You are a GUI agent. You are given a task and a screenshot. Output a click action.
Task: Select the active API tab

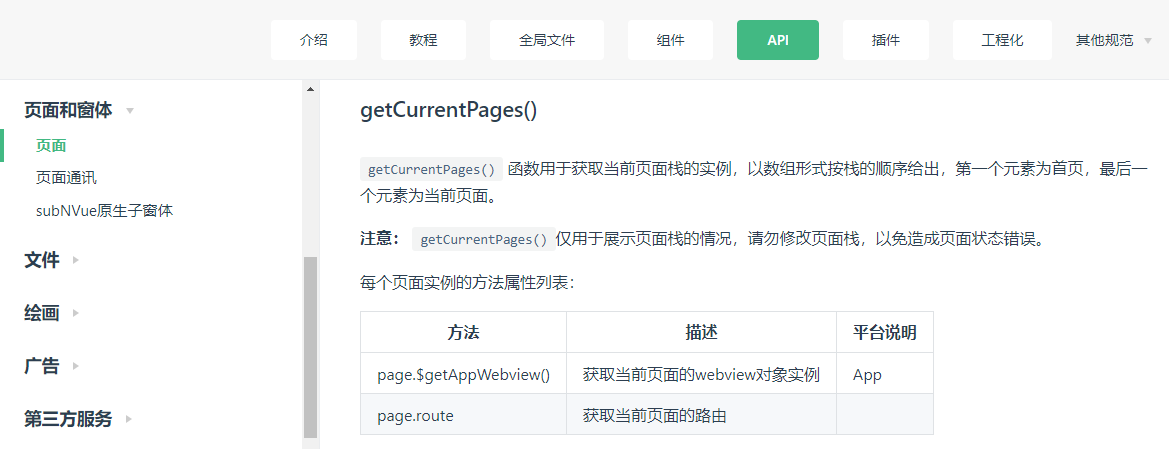pos(778,40)
